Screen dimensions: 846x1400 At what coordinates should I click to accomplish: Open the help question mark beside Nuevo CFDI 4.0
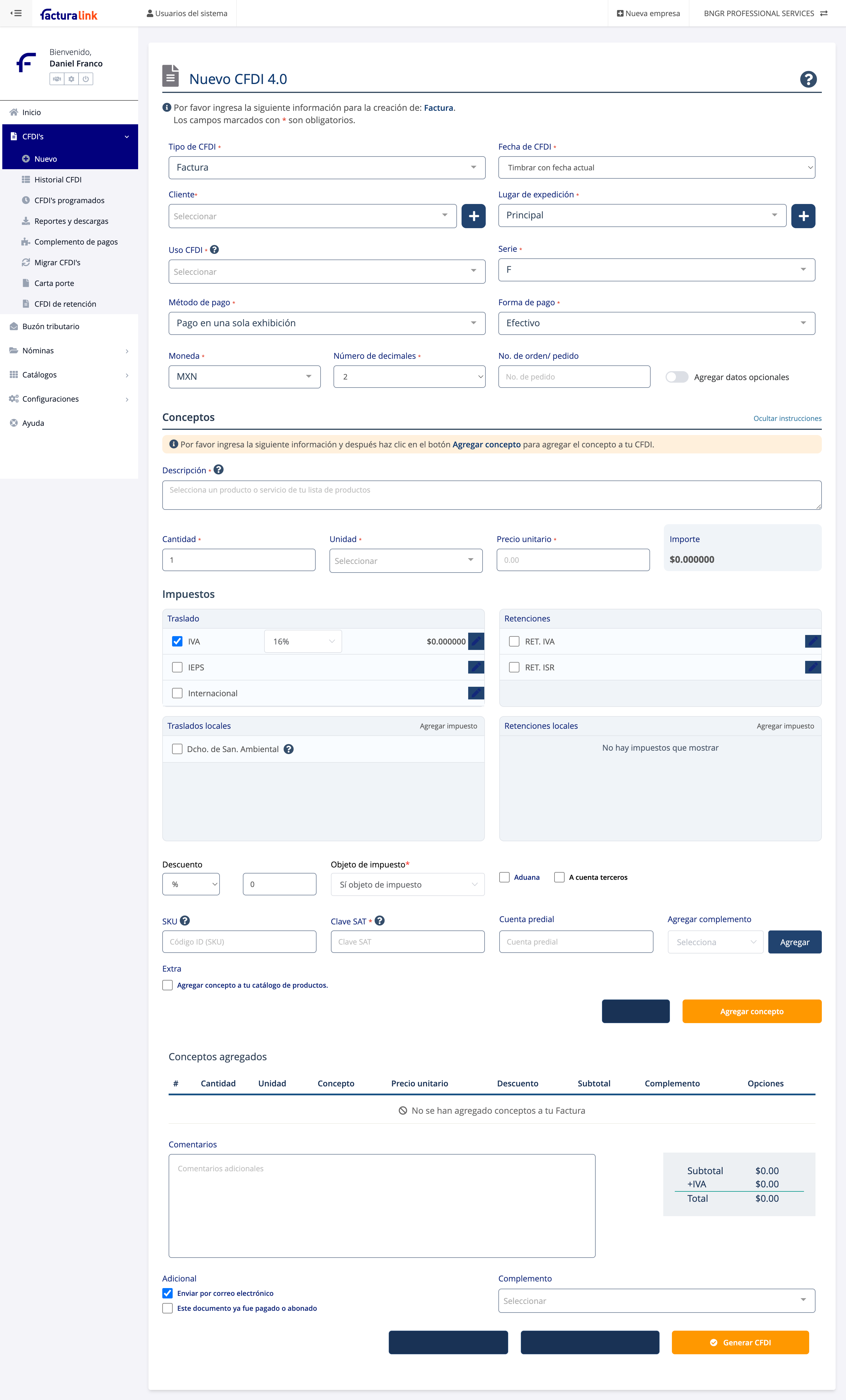(x=808, y=79)
